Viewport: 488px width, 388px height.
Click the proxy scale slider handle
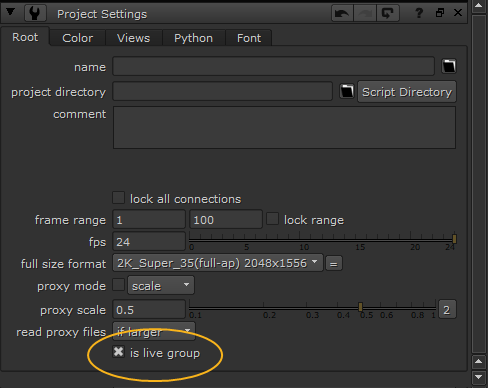(360, 307)
